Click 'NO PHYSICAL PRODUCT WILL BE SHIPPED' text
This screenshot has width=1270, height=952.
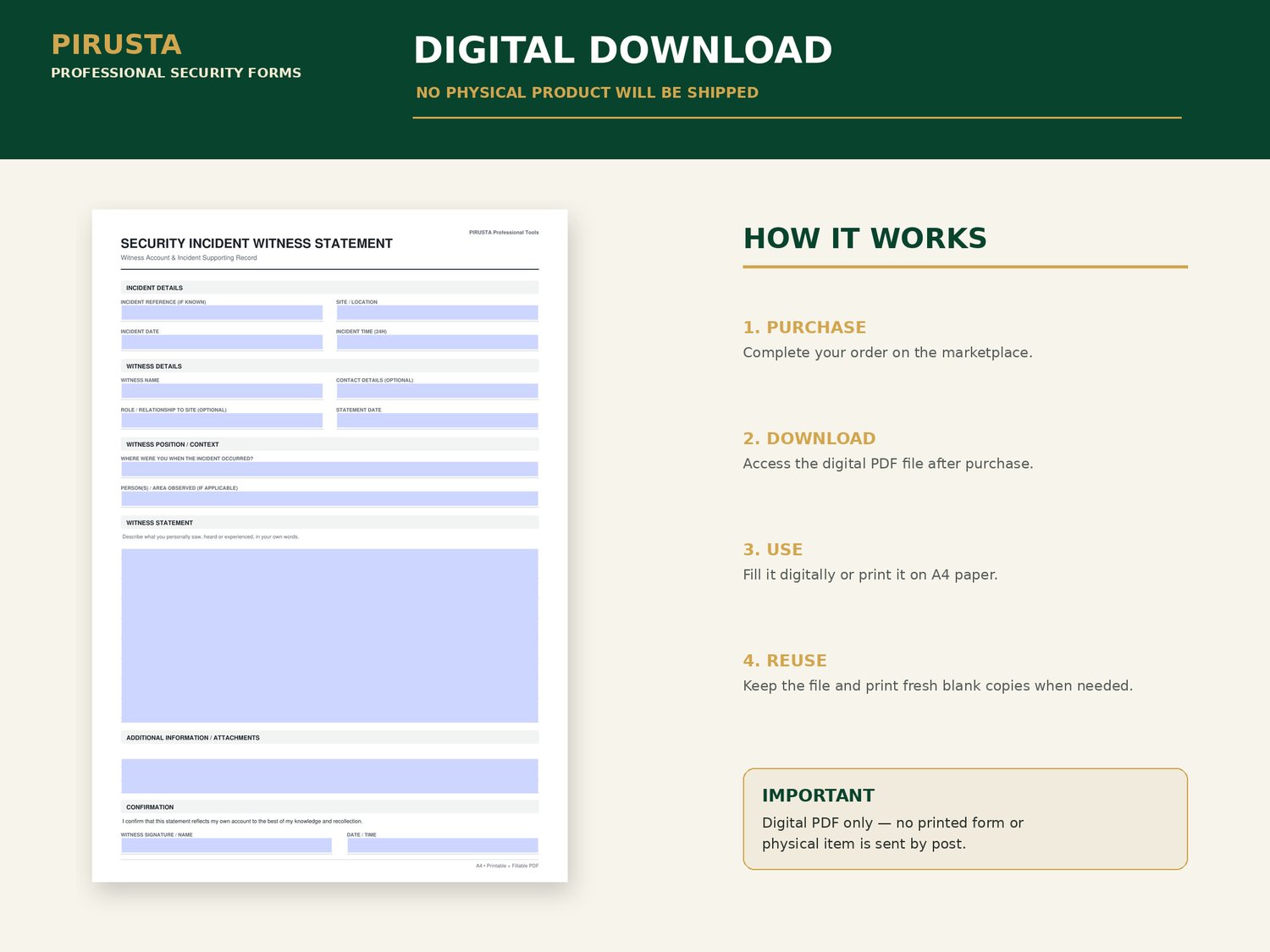click(587, 92)
